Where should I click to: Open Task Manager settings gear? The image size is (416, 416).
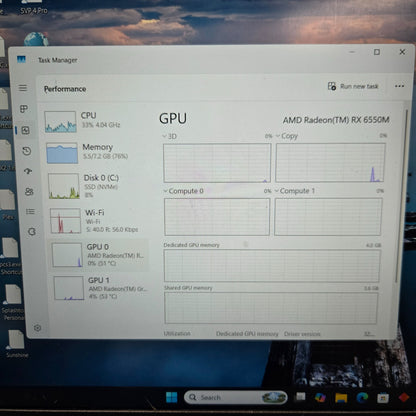[x=38, y=328]
